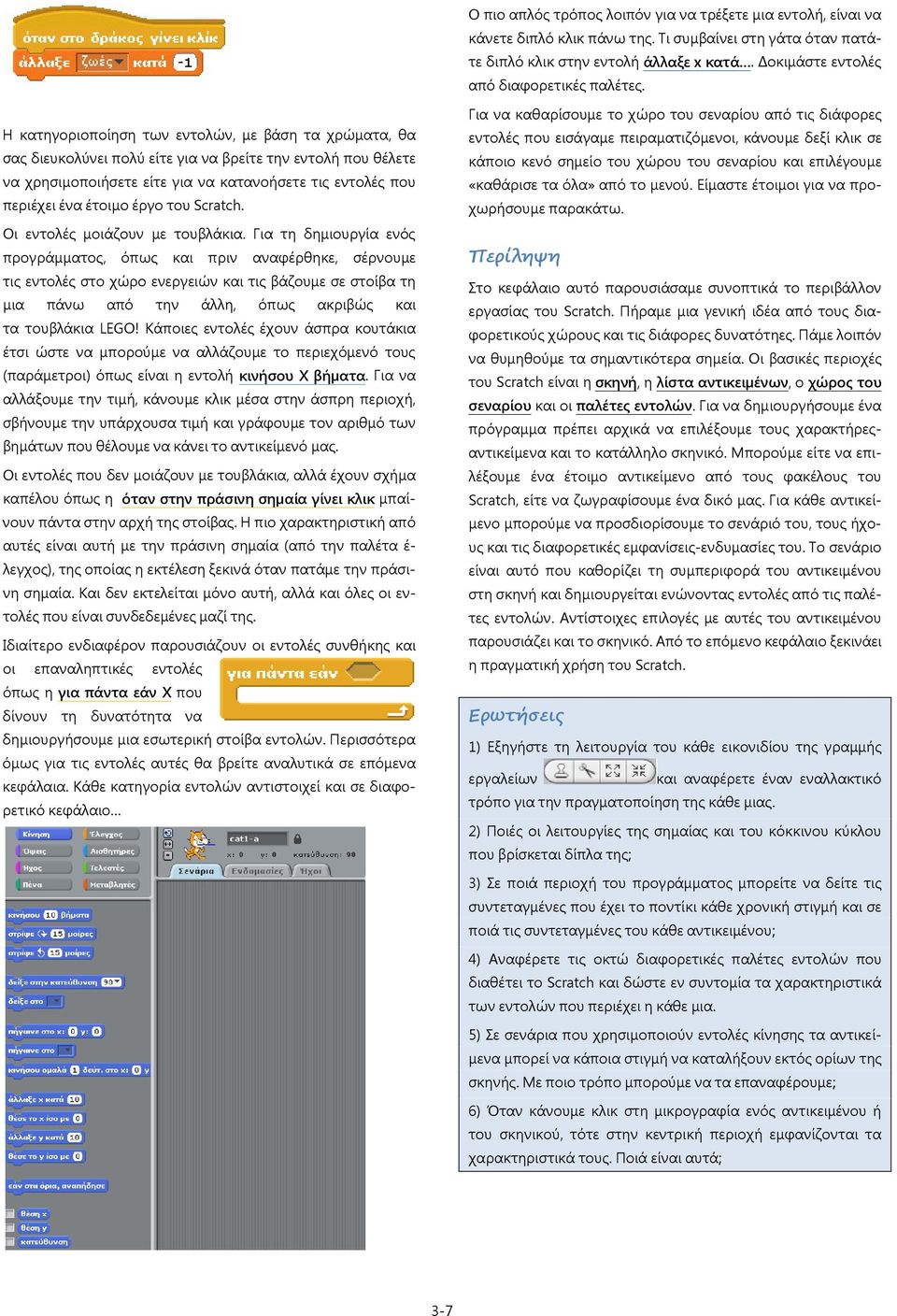Screen dimensions: 897x1316
Task: Click the 'εάν στα όρια, αναπήδησε' block
Action: click(x=57, y=1186)
